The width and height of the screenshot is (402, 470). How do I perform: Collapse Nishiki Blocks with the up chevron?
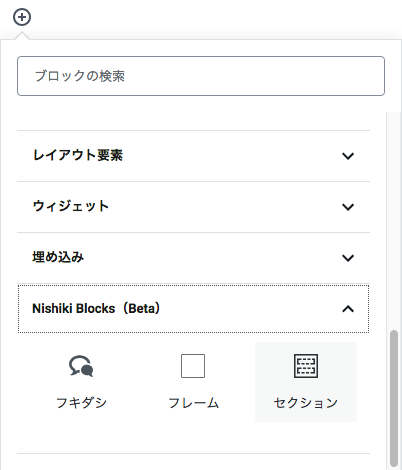click(348, 309)
